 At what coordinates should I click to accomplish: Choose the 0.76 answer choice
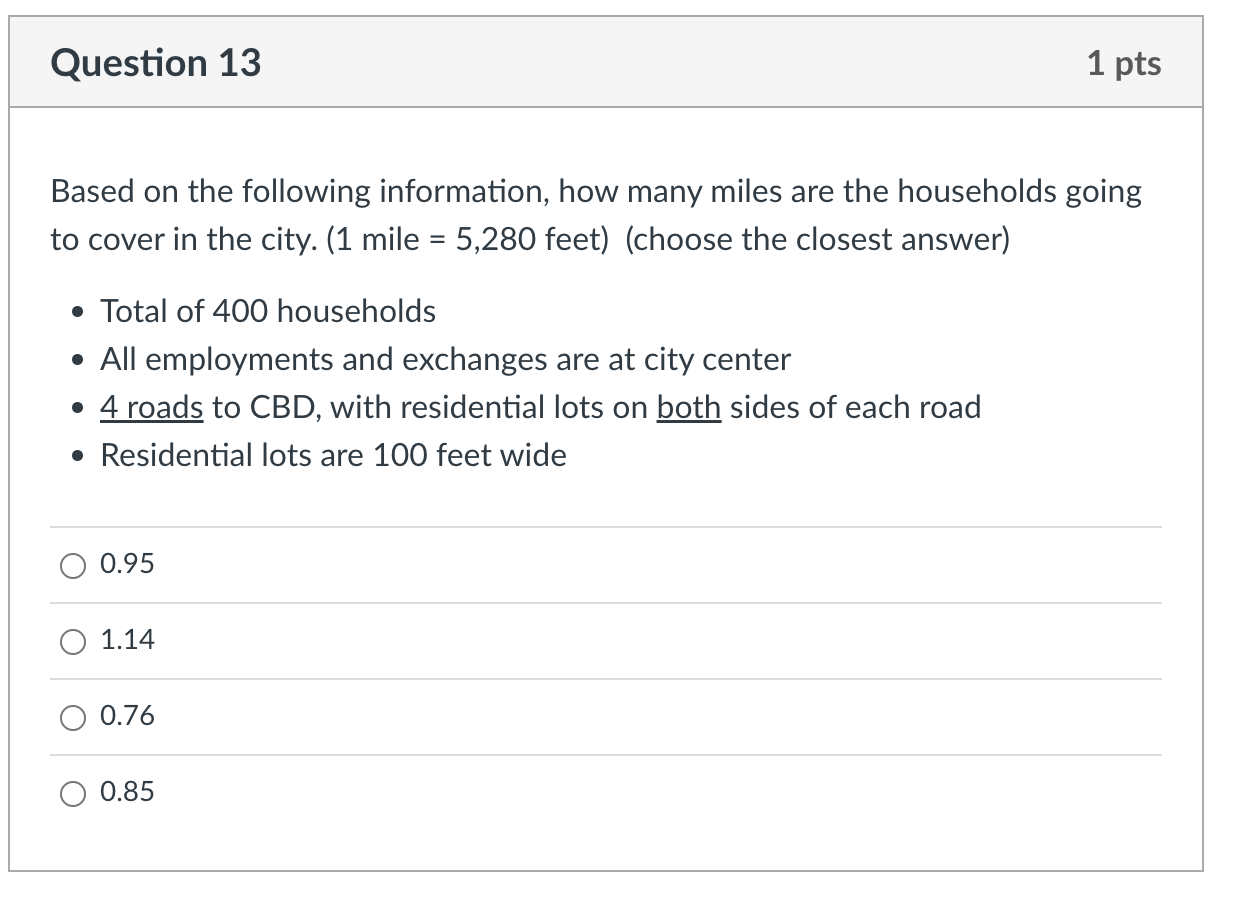point(71,717)
